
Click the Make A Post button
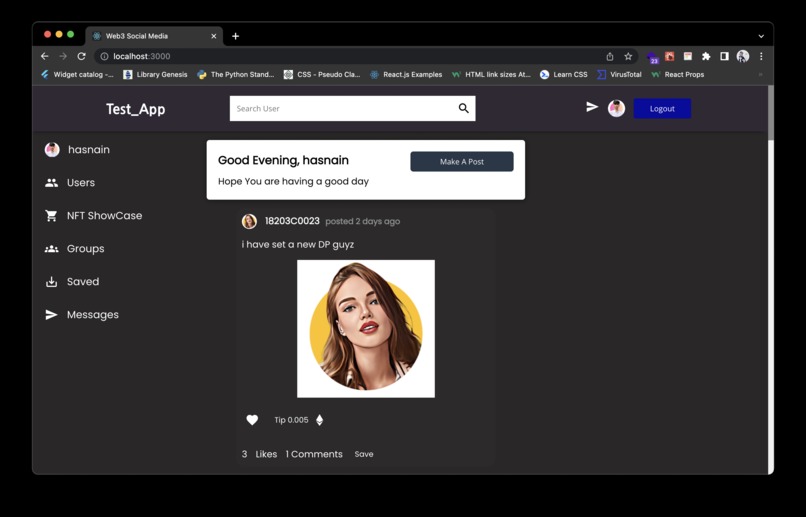click(x=462, y=161)
